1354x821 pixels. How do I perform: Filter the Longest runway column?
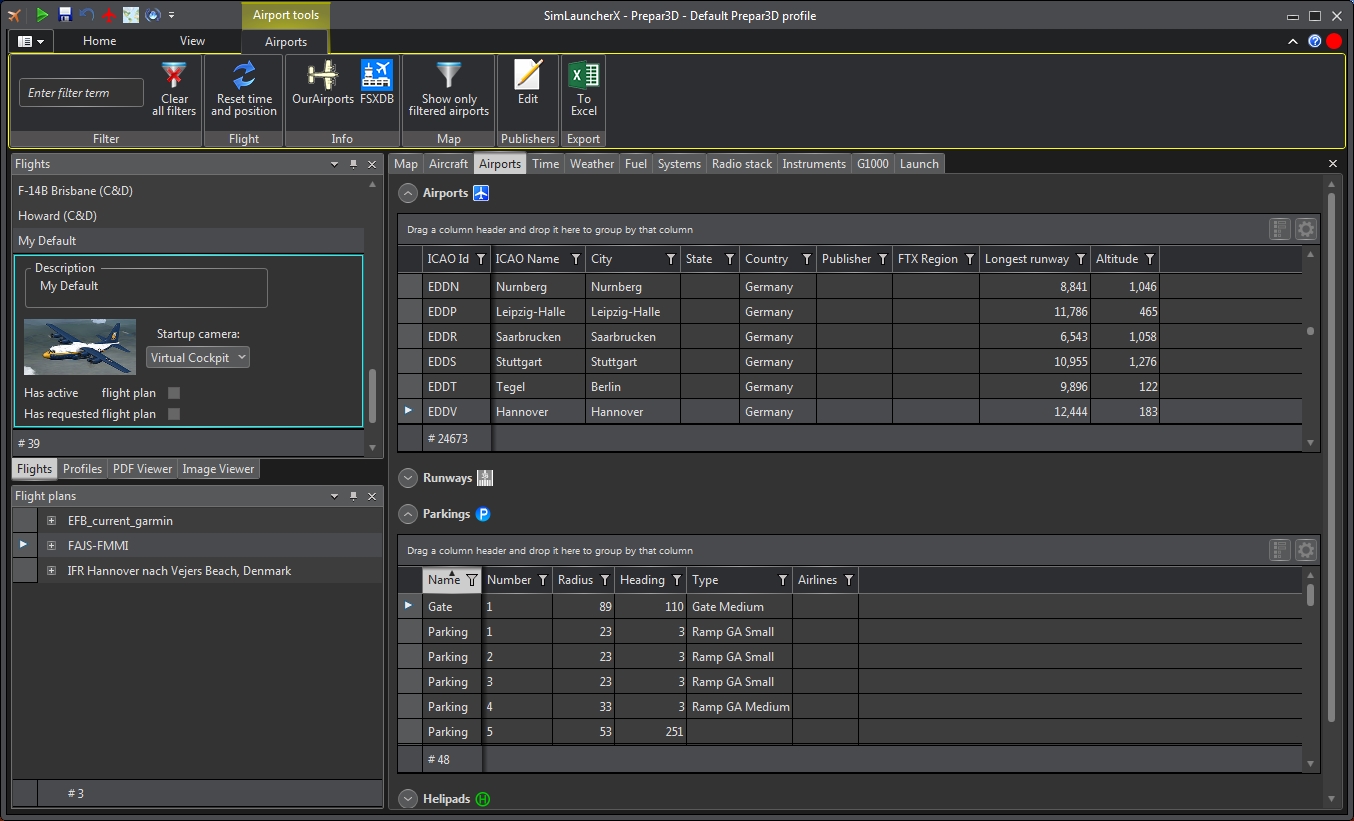(x=1081, y=260)
